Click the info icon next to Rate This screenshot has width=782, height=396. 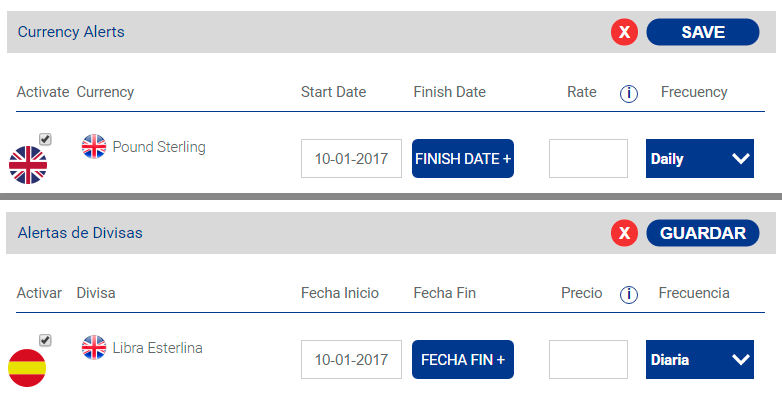628,93
